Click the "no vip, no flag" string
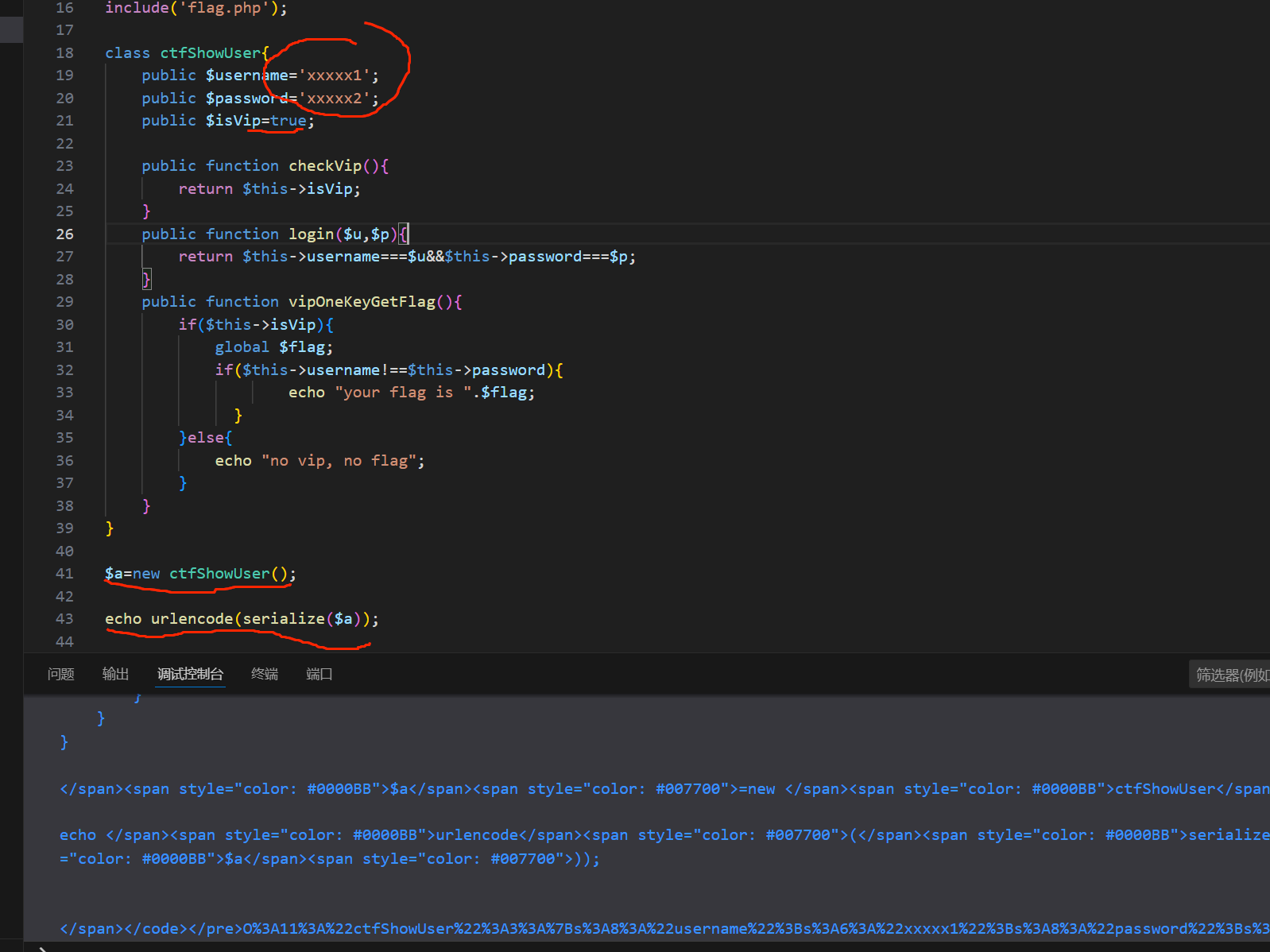Image resolution: width=1270 pixels, height=952 pixels. pos(339,461)
